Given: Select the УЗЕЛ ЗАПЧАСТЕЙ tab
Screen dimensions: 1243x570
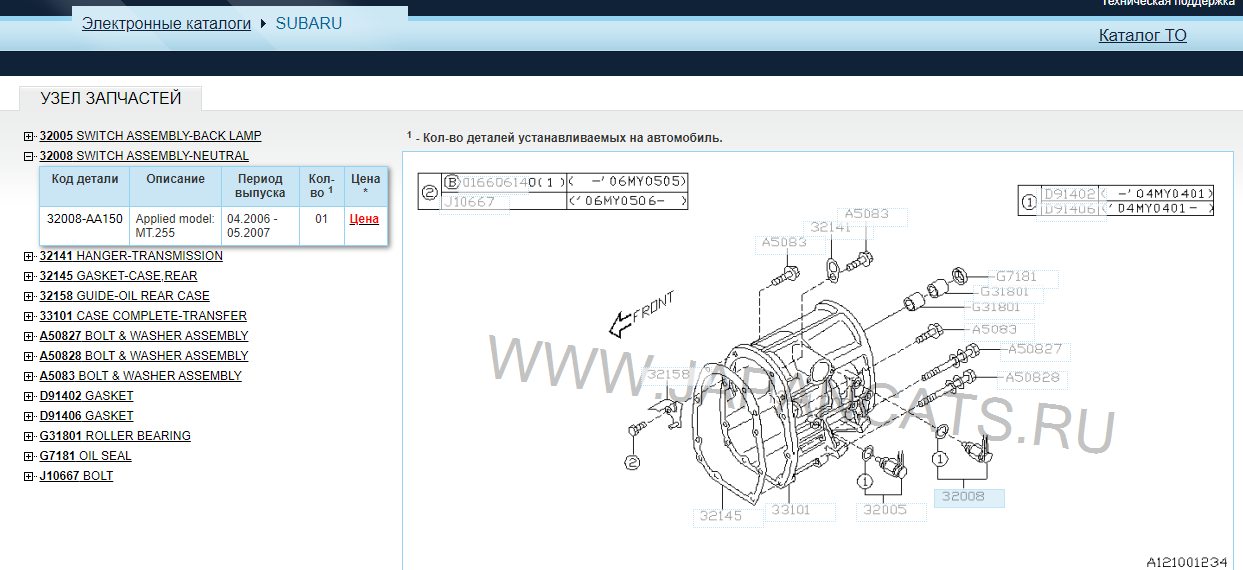Looking at the screenshot, I should point(110,98).
